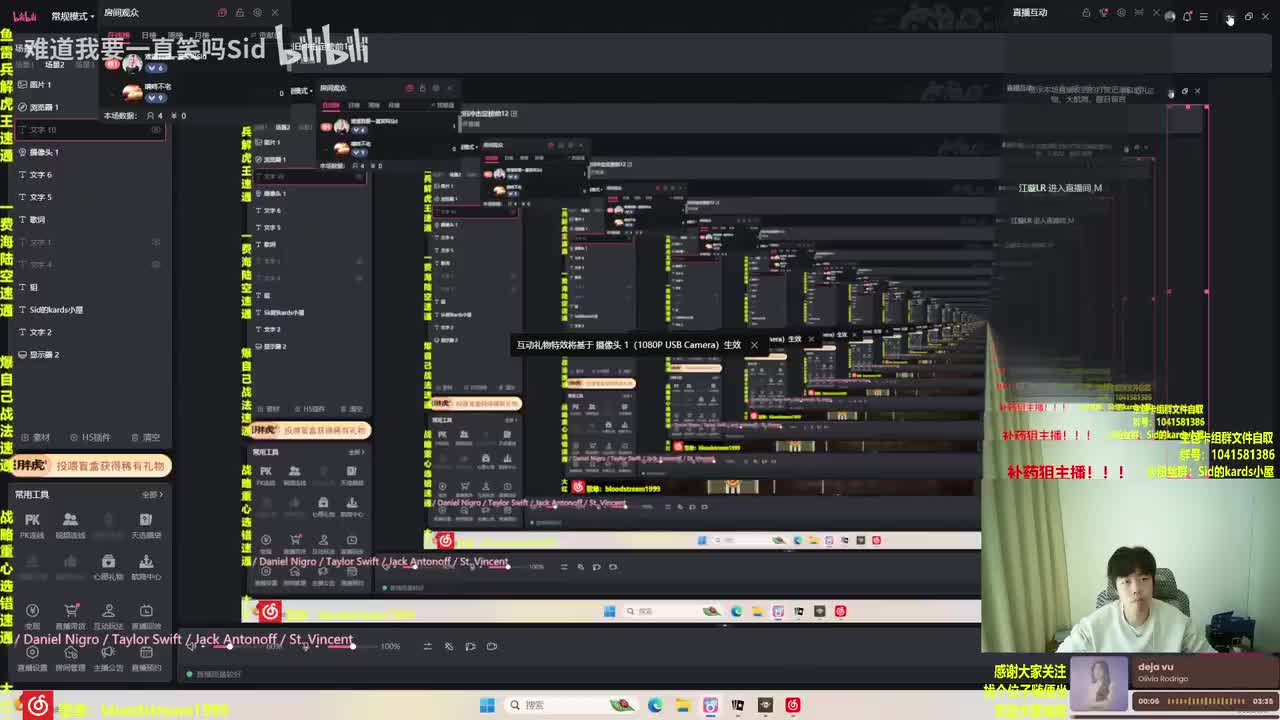This screenshot has width=1280, height=720.
Task: Open the notifications bell
Action: click(1187, 16)
